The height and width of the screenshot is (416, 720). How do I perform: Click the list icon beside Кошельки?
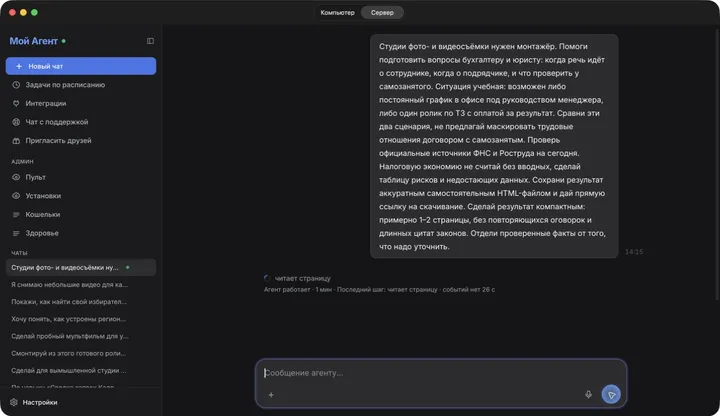16,214
